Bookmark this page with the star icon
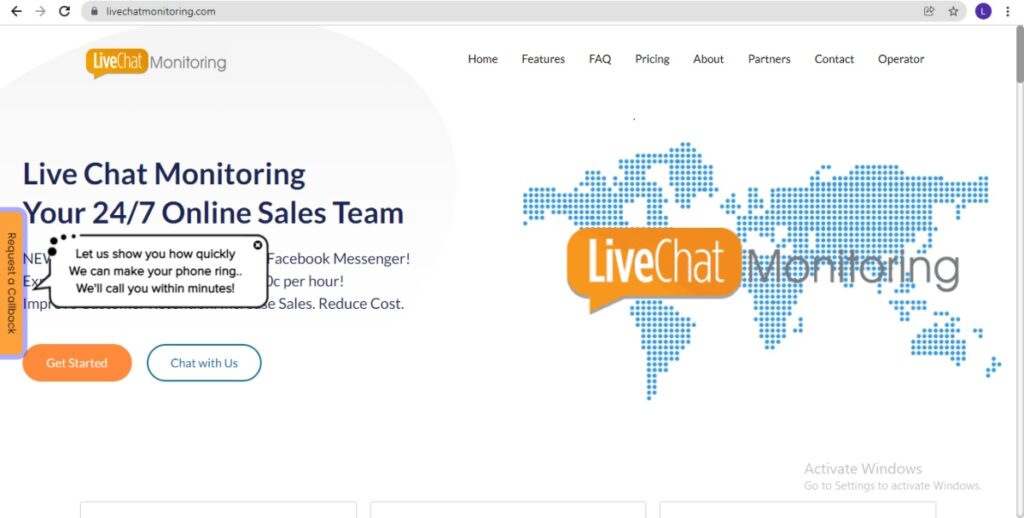This screenshot has height=518, width=1024. pos(953,11)
